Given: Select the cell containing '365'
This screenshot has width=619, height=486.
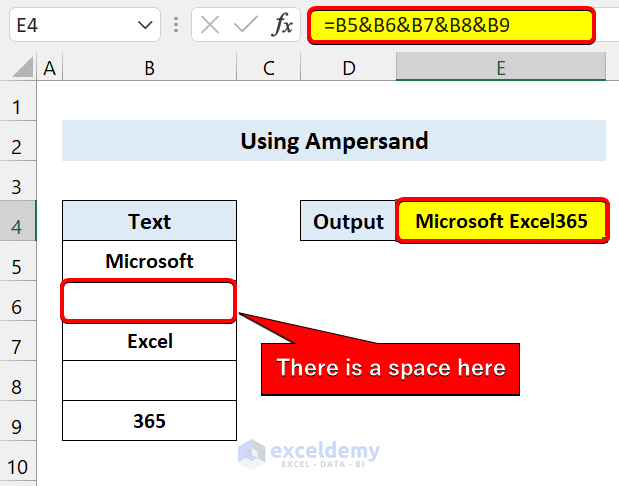Looking at the screenshot, I should click(149, 421).
